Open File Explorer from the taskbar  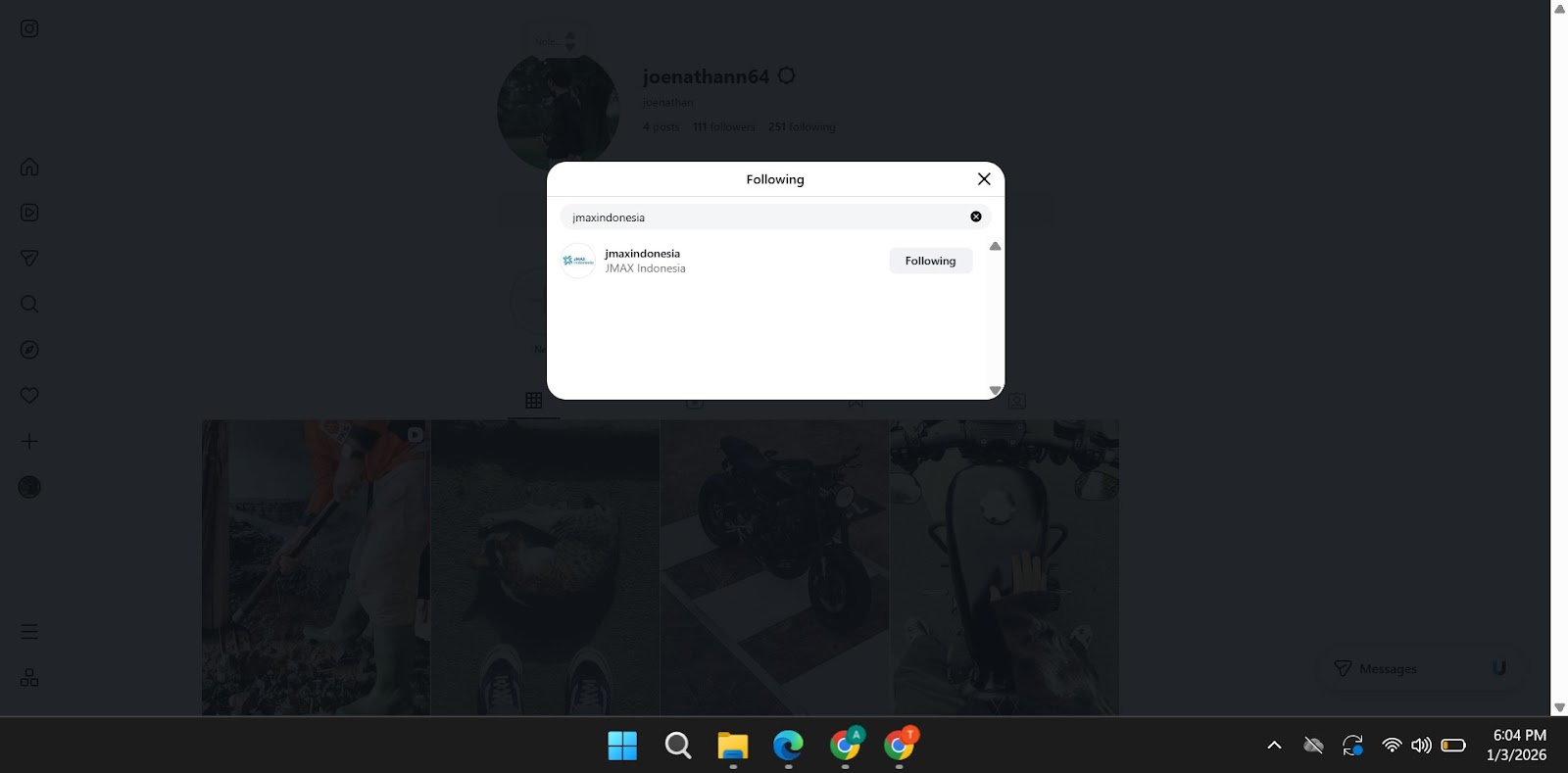(x=732, y=746)
